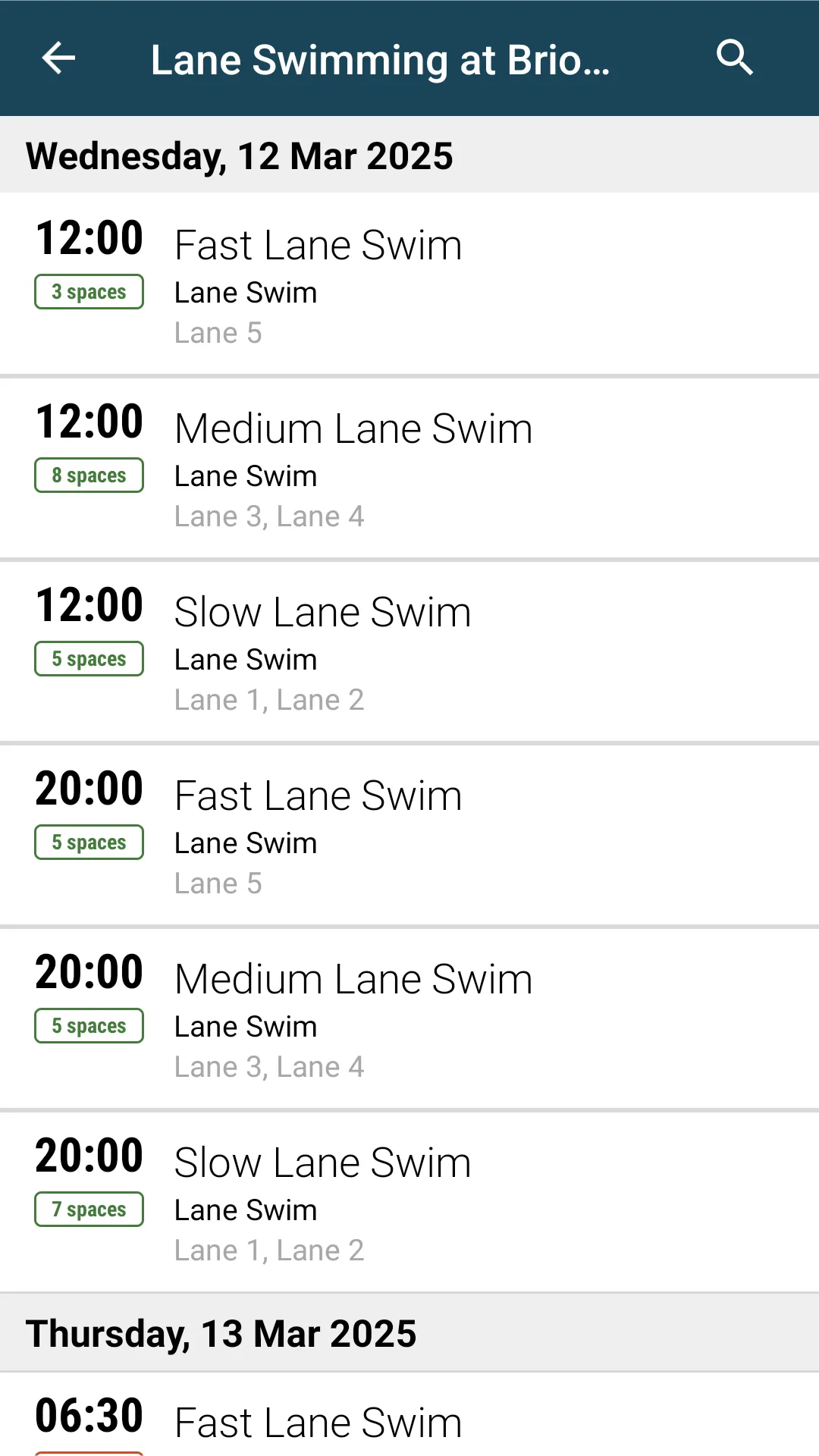819x1456 pixels.
Task: Open the 20:00 Fast Lane Swim session
Action: click(409, 834)
